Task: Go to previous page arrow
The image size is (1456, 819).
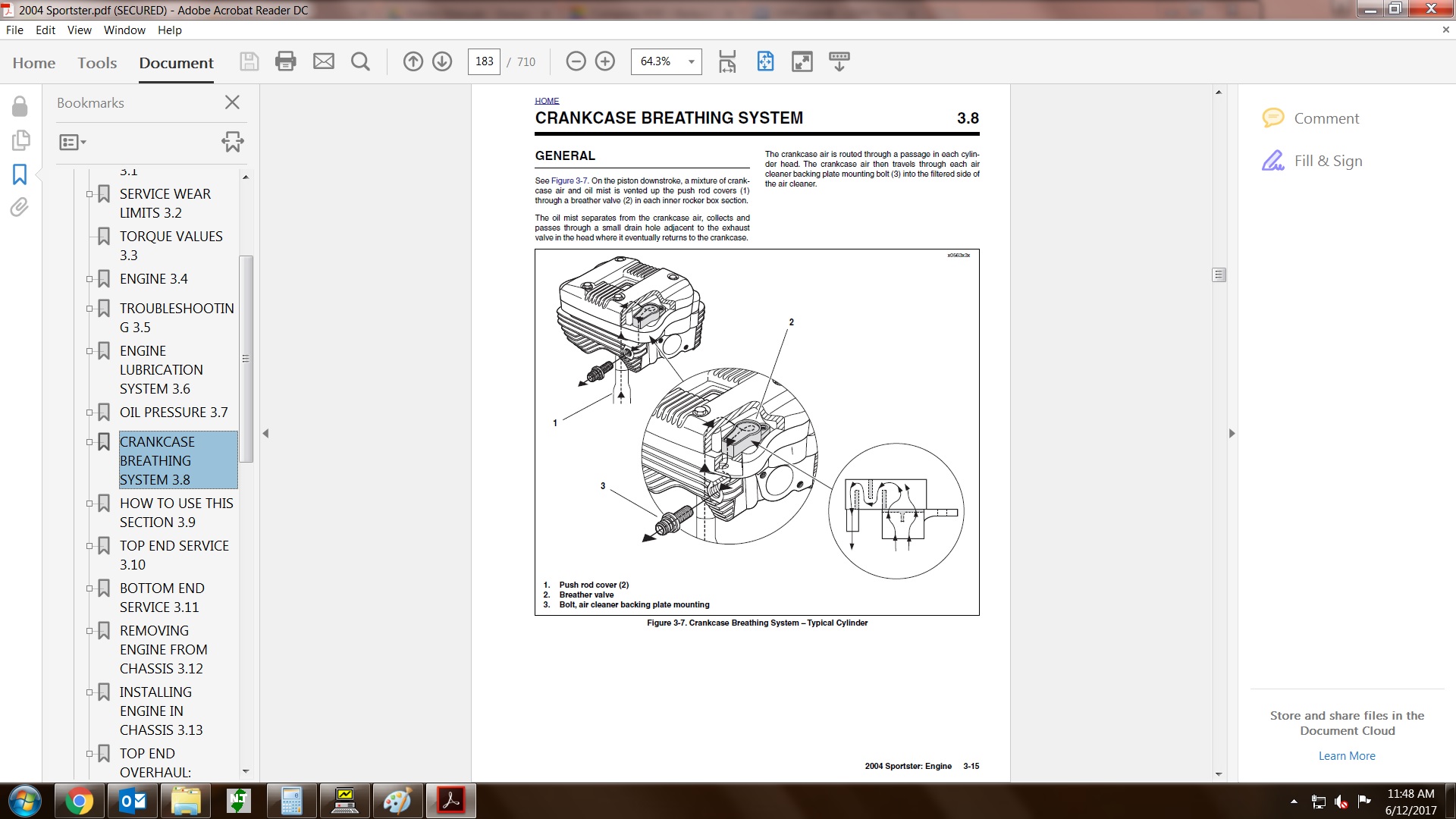Action: (413, 61)
